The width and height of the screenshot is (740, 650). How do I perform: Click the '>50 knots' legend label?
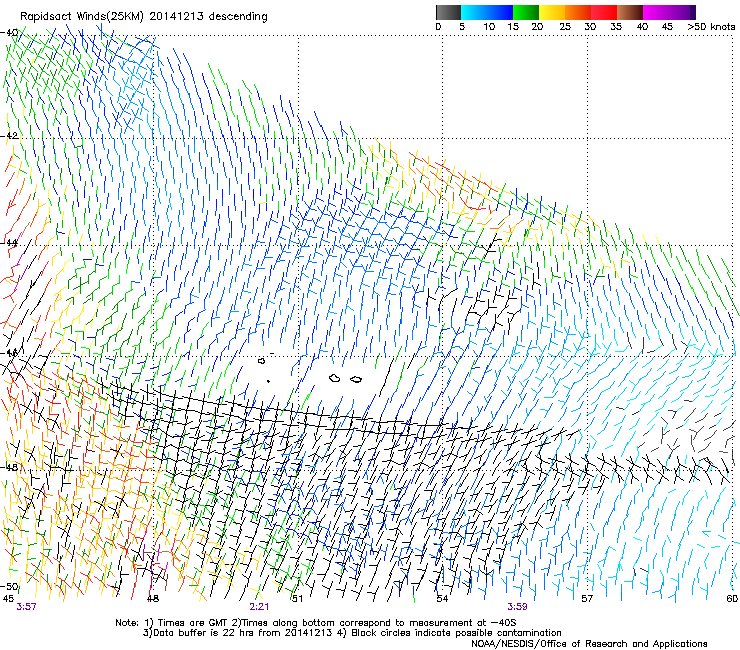click(x=711, y=27)
